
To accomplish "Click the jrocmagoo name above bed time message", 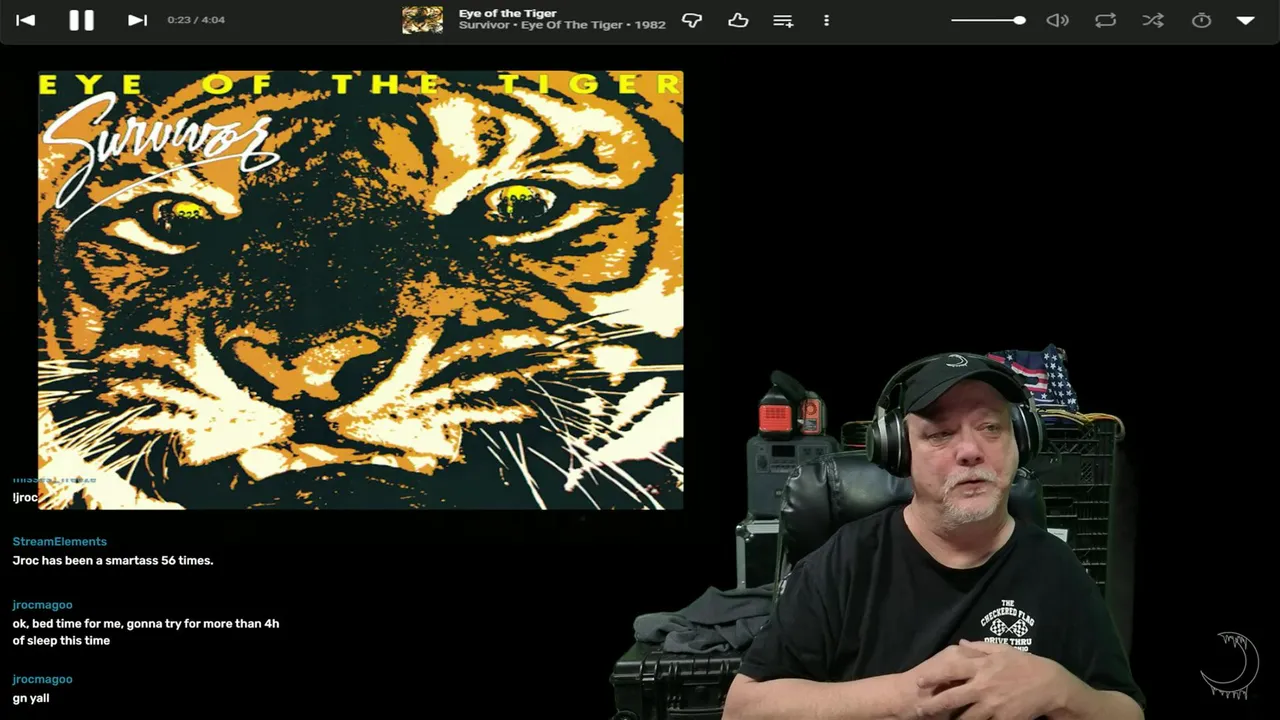I will coord(42,604).
